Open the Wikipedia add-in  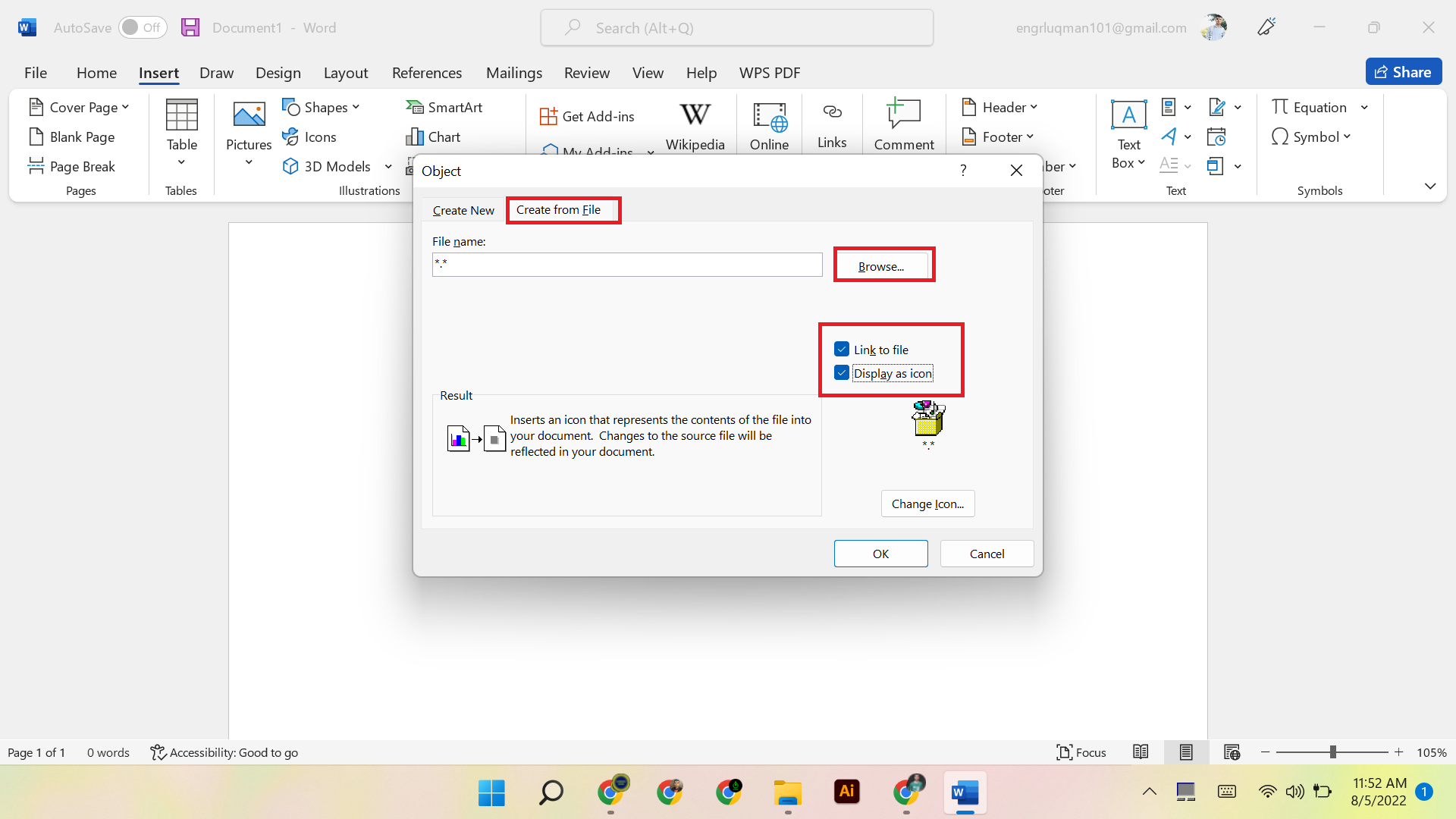(695, 125)
